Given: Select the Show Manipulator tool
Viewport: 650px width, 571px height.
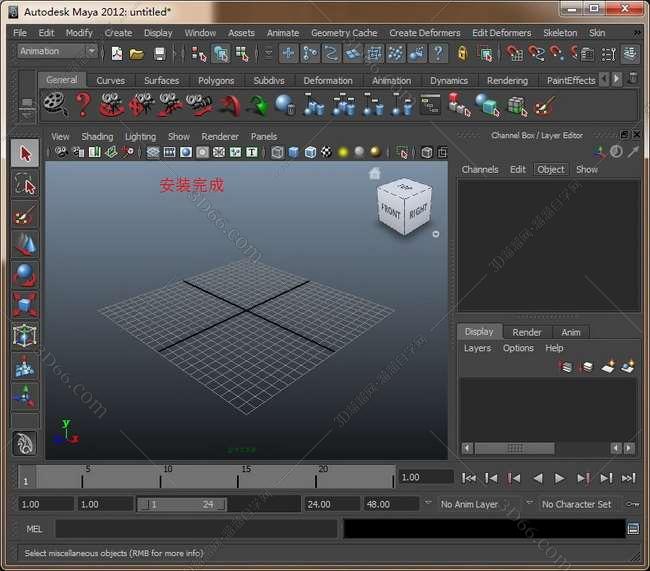Looking at the screenshot, I should 25,396.
